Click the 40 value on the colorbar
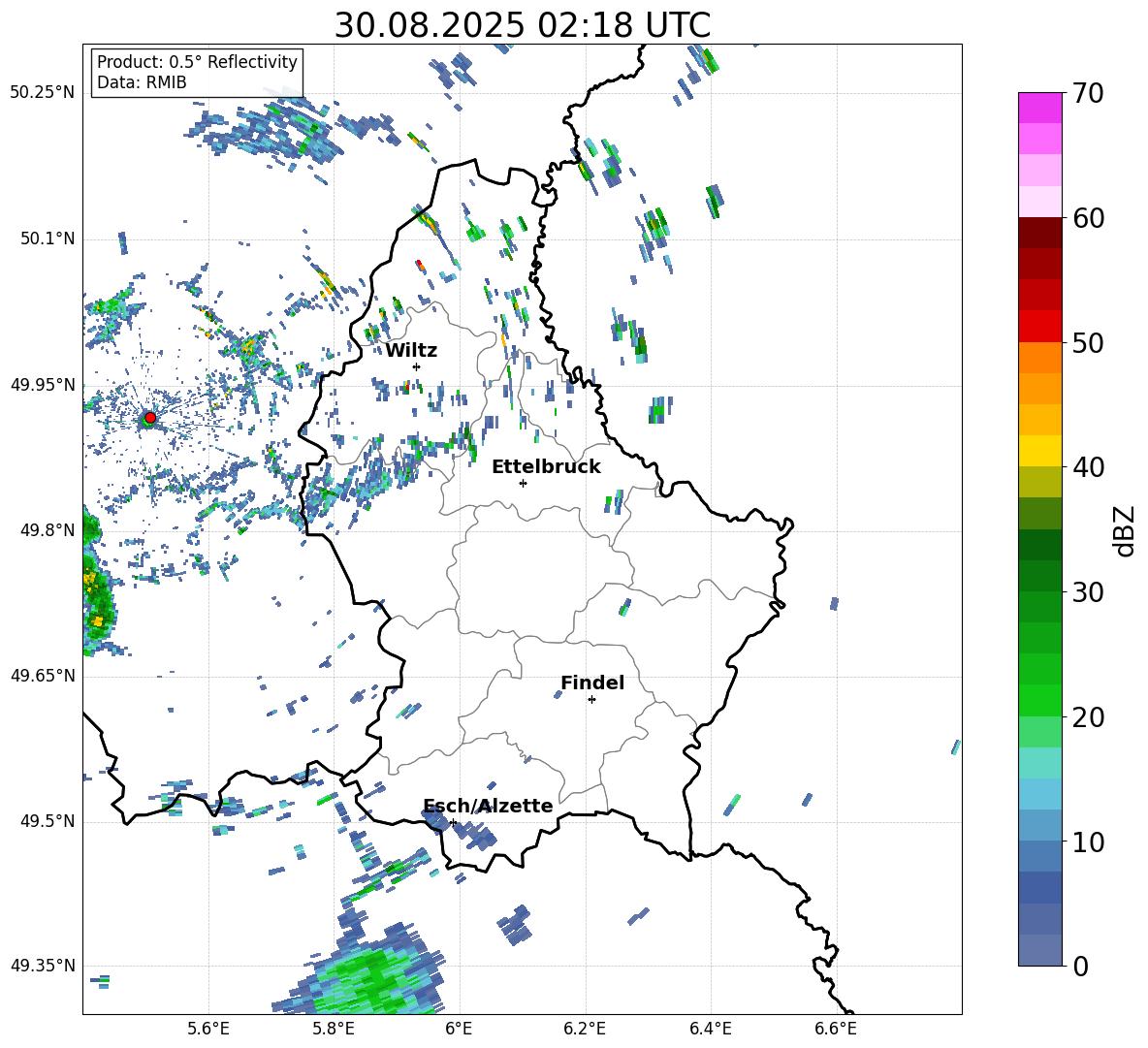1148x1048 pixels. (1088, 467)
